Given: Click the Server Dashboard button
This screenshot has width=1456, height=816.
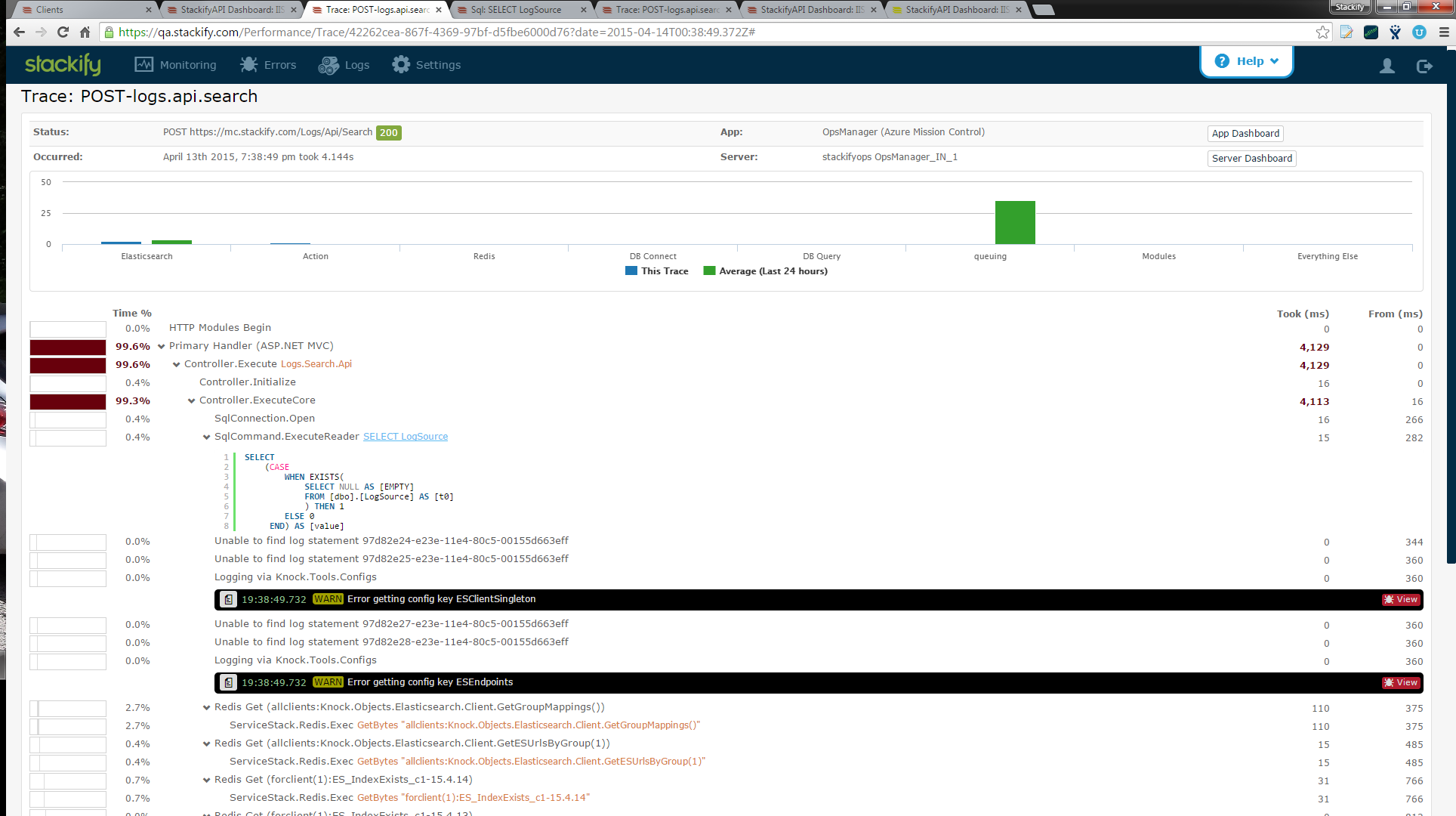Looking at the screenshot, I should click(x=1251, y=159).
